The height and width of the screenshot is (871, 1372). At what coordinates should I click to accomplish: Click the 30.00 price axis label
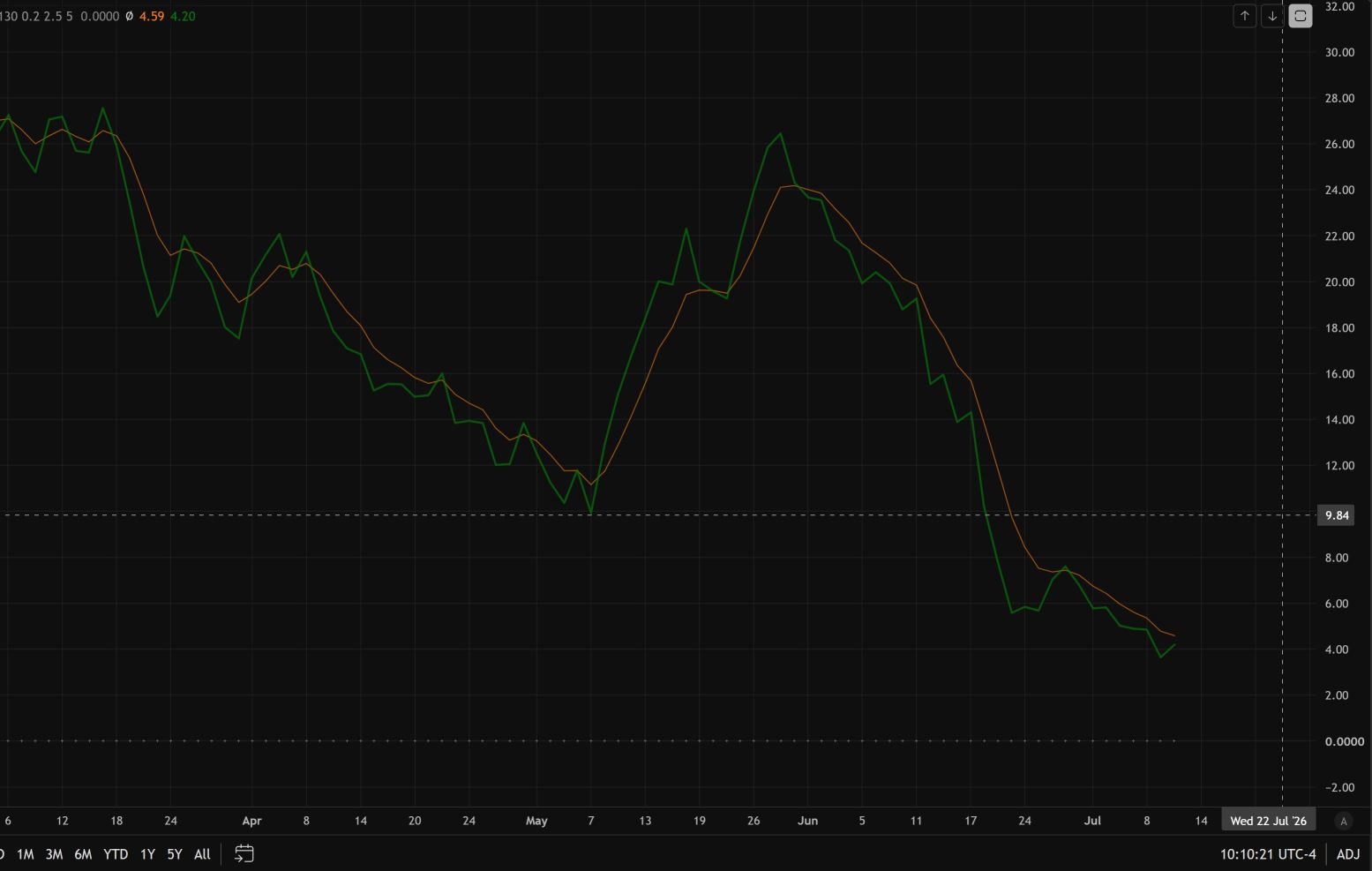pos(1339,52)
